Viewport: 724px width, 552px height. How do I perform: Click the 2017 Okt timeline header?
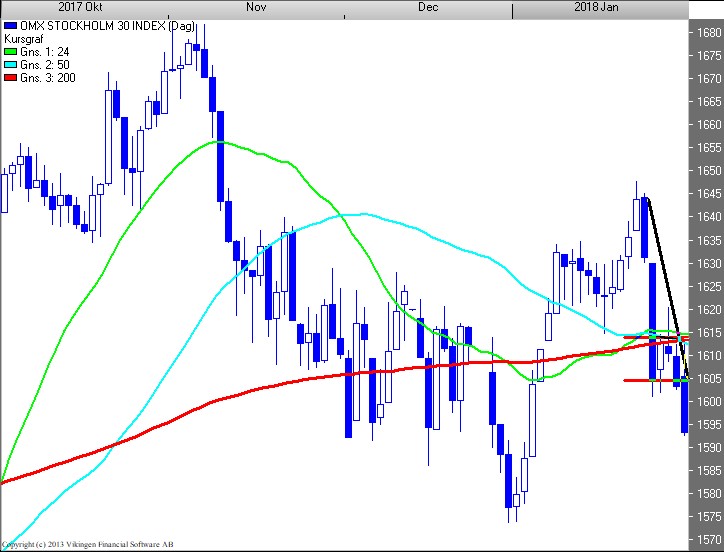[80, 7]
